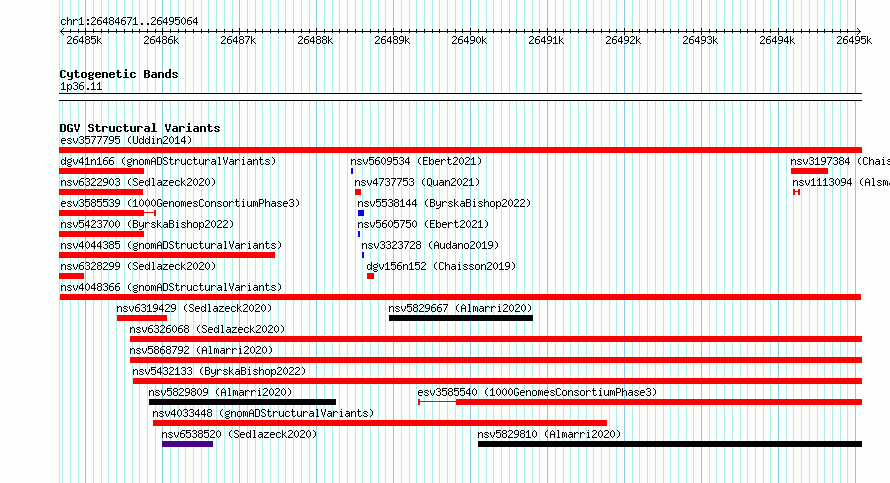The image size is (890, 483).
Task: Open nsv6319429 (Sedlazeck2020) label
Action: [194, 308]
